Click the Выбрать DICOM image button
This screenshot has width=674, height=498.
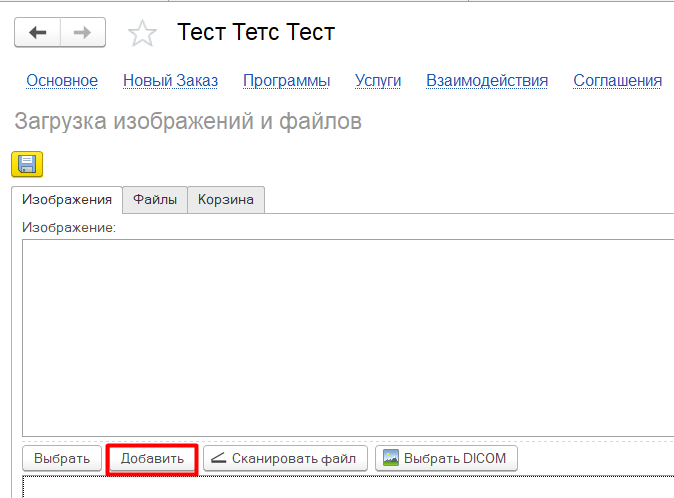coord(446,459)
